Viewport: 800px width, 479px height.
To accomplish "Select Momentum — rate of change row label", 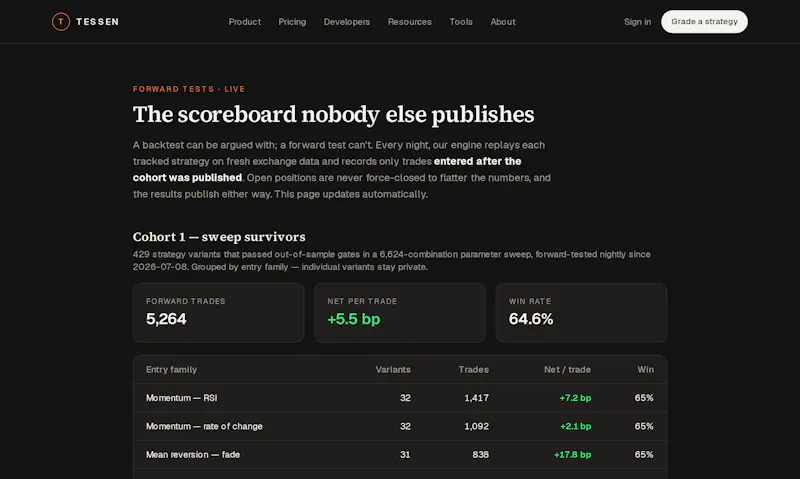I will pos(204,426).
